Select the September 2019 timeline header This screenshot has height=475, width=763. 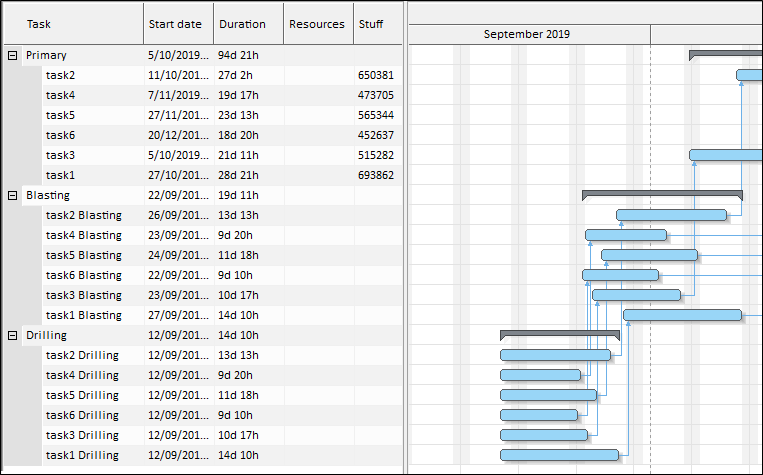click(x=529, y=35)
